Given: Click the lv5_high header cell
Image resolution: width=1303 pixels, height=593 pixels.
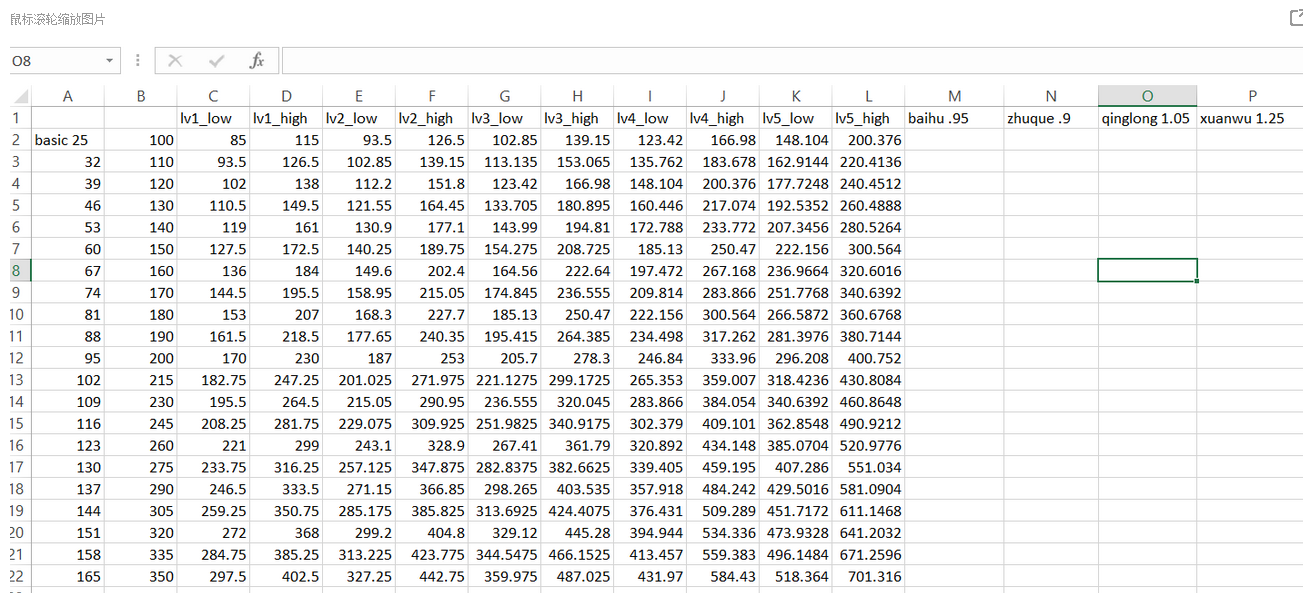Looking at the screenshot, I should 868,118.
